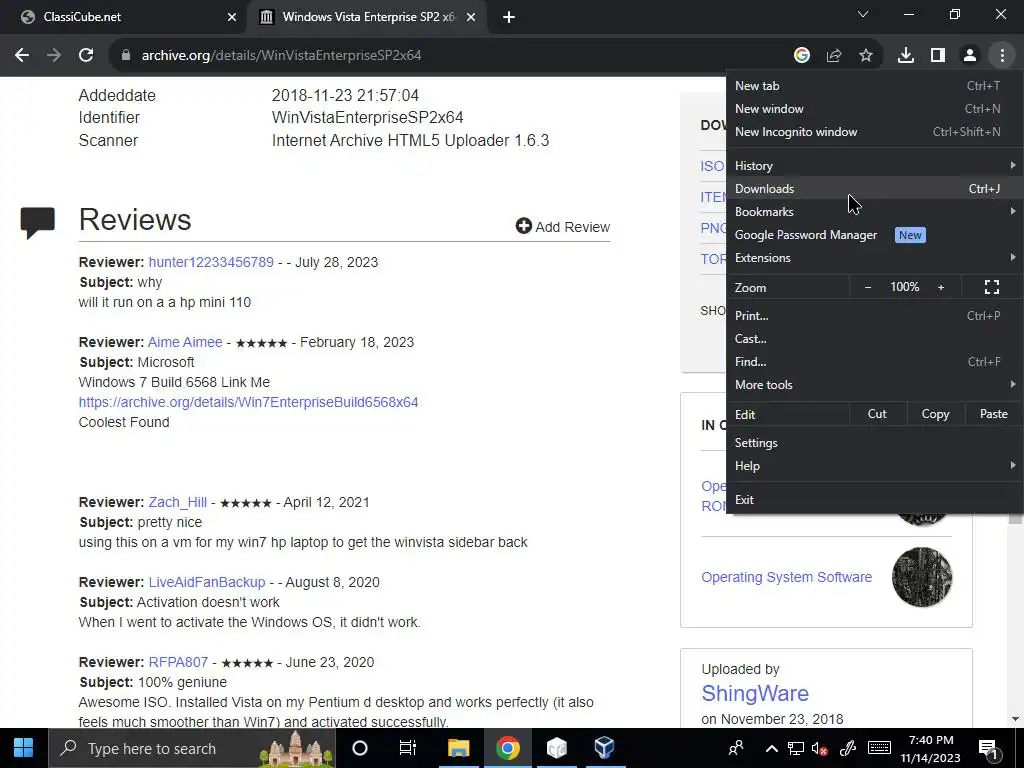Close the Windows Vista Enterprise tab
Image resolution: width=1024 pixels, height=768 pixels.
[471, 17]
